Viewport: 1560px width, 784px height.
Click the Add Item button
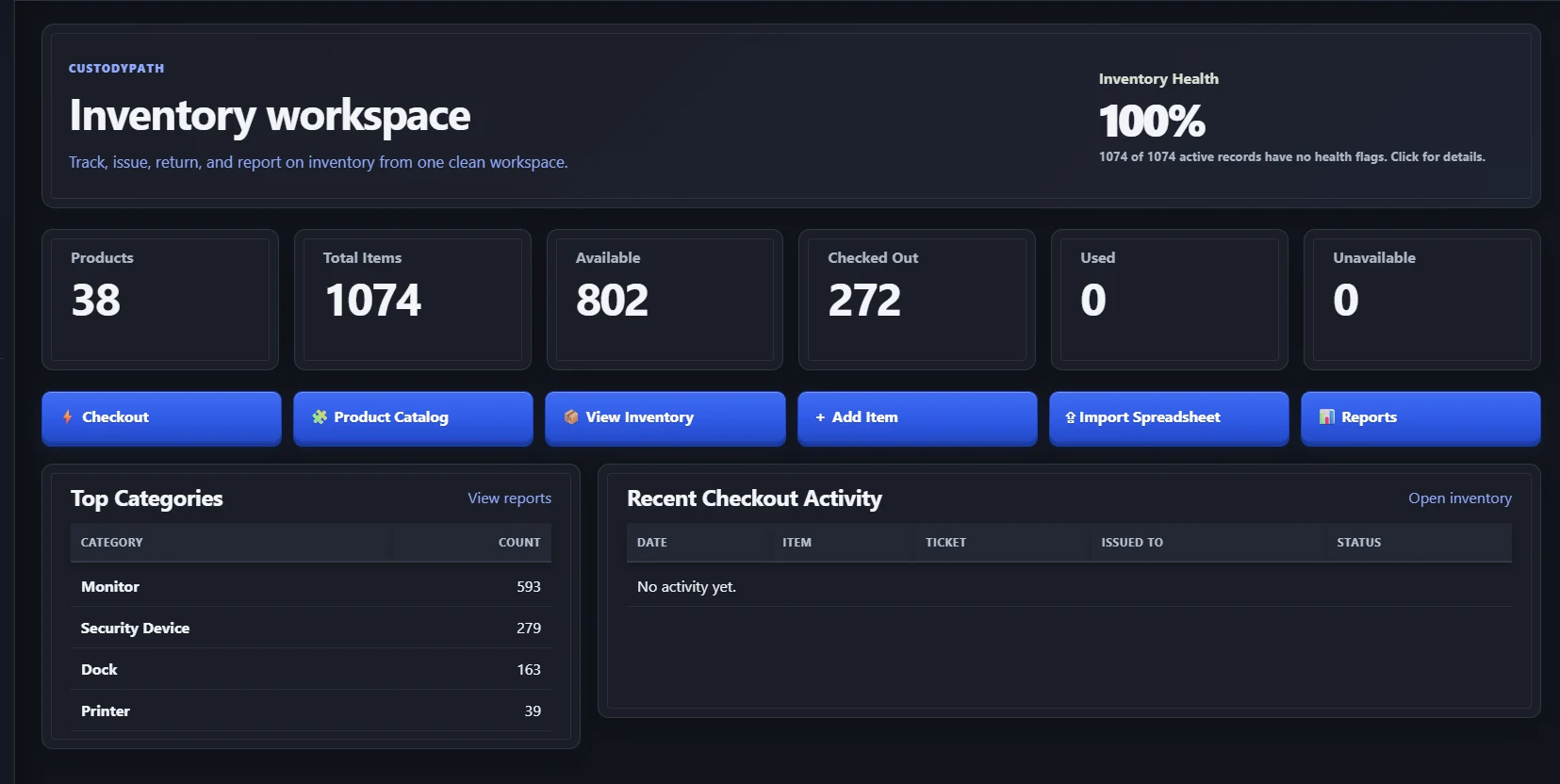[917, 417]
